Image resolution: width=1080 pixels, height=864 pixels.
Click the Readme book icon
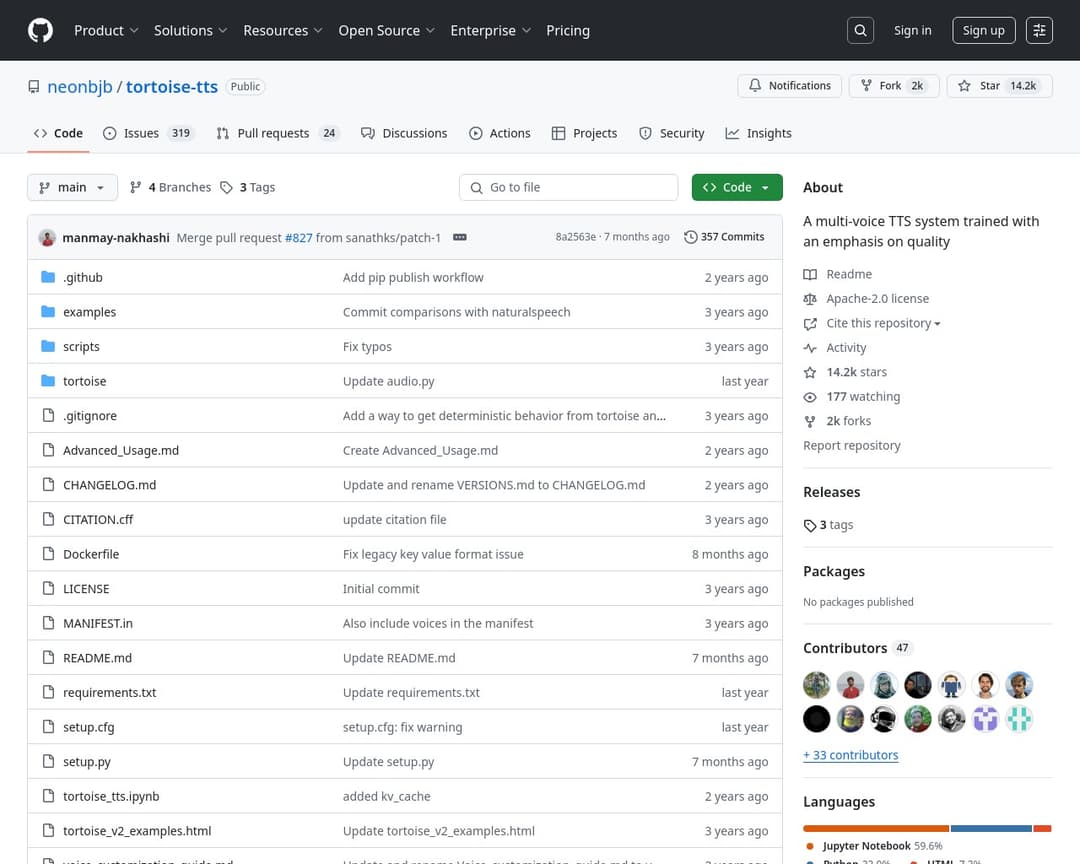point(810,274)
